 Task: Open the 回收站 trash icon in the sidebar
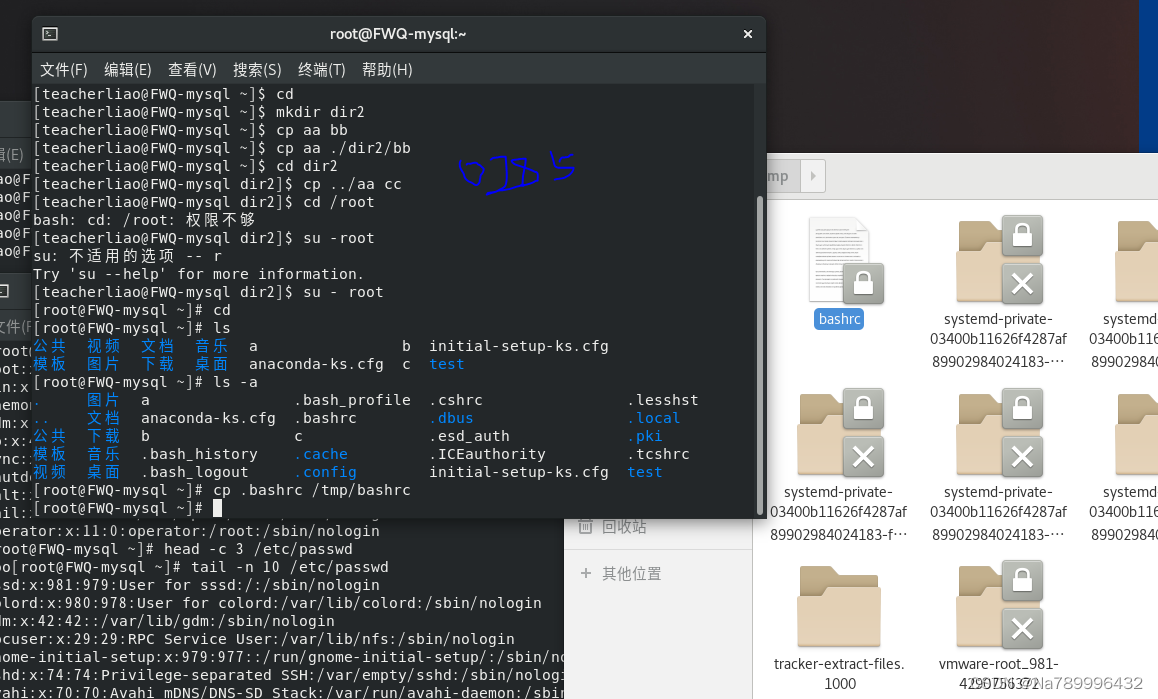click(x=587, y=526)
